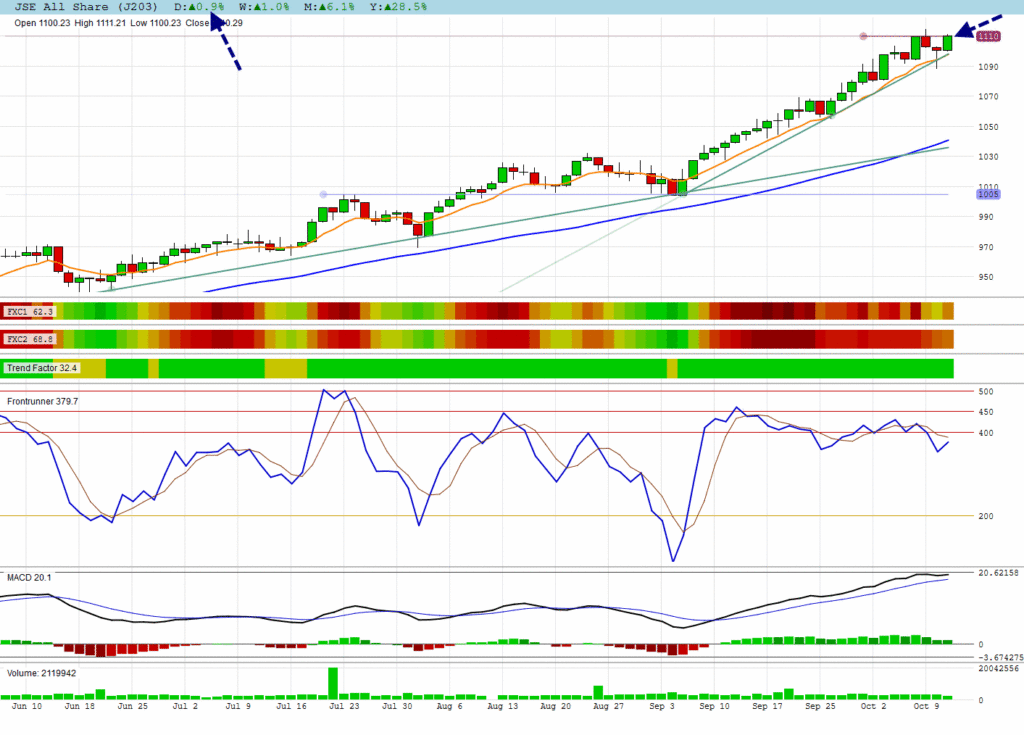Viewport: 1024px width, 735px height.
Task: Select the circle handle on the 1005 line
Action: point(323,194)
